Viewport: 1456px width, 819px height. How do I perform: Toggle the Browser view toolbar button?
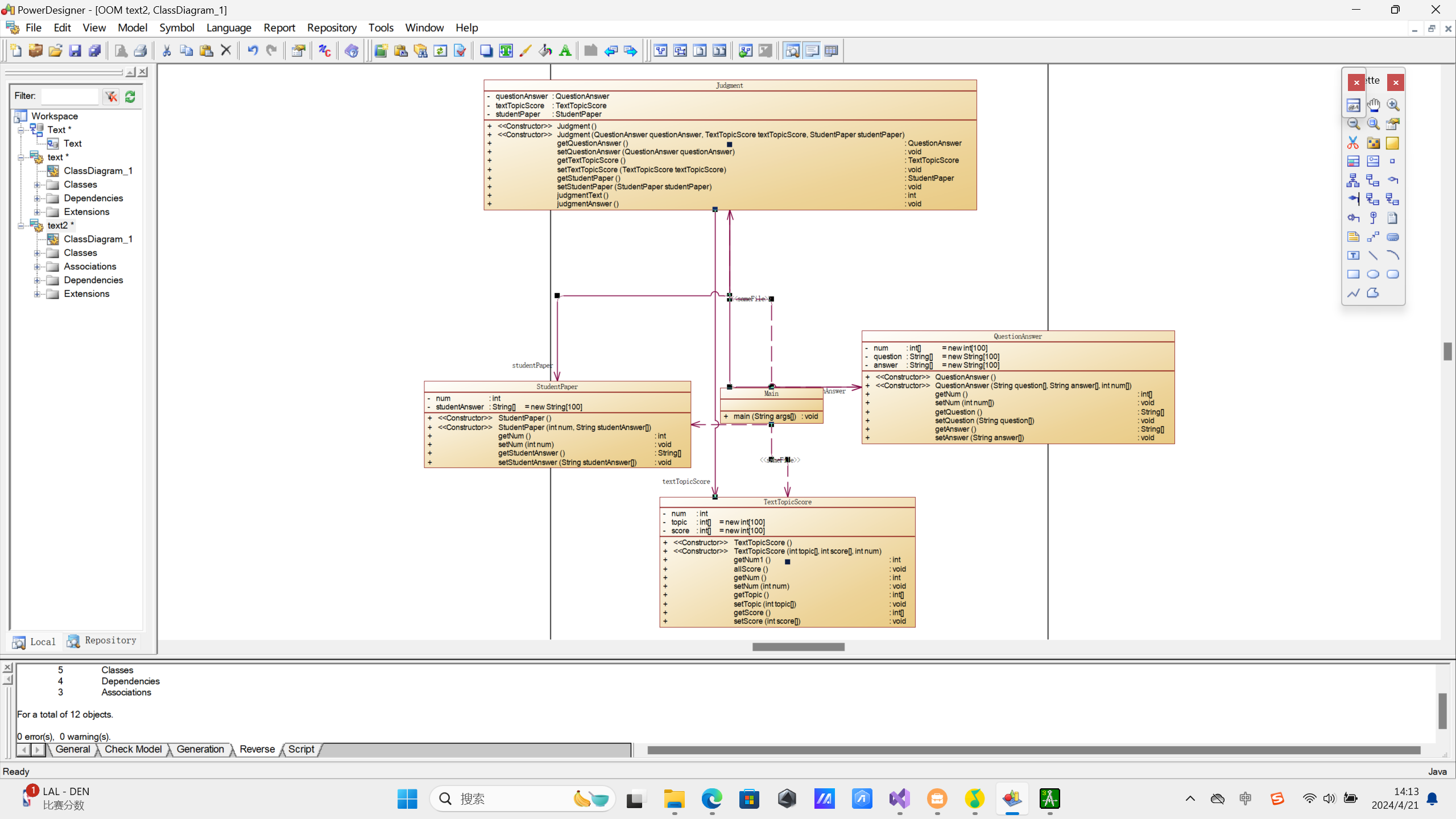click(792, 51)
